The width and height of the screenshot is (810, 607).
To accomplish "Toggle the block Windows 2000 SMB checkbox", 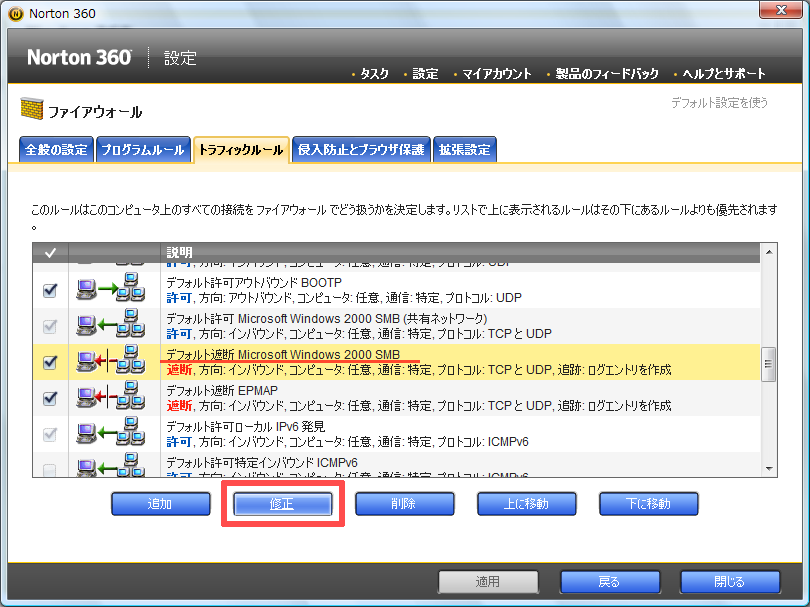I will tap(50, 362).
